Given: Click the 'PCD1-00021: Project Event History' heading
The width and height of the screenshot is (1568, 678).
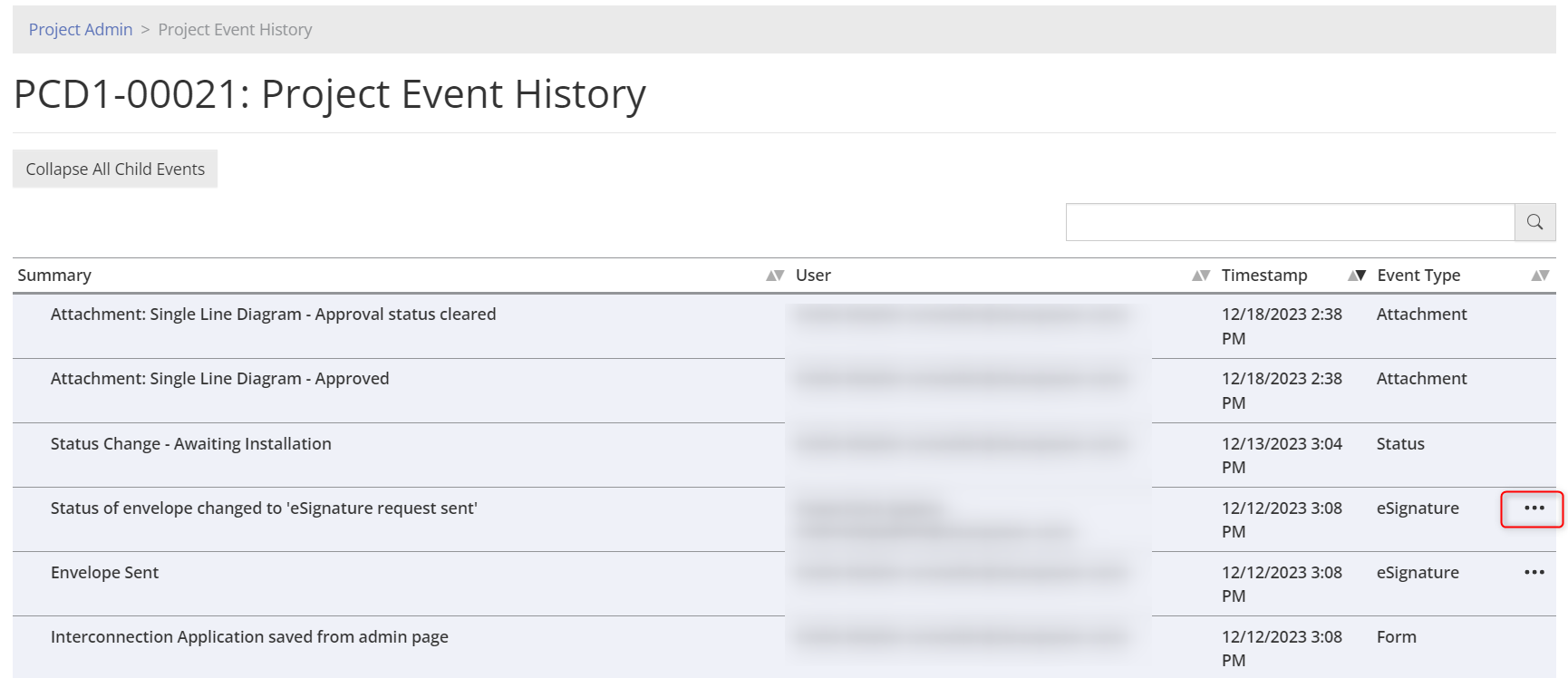Looking at the screenshot, I should [330, 94].
